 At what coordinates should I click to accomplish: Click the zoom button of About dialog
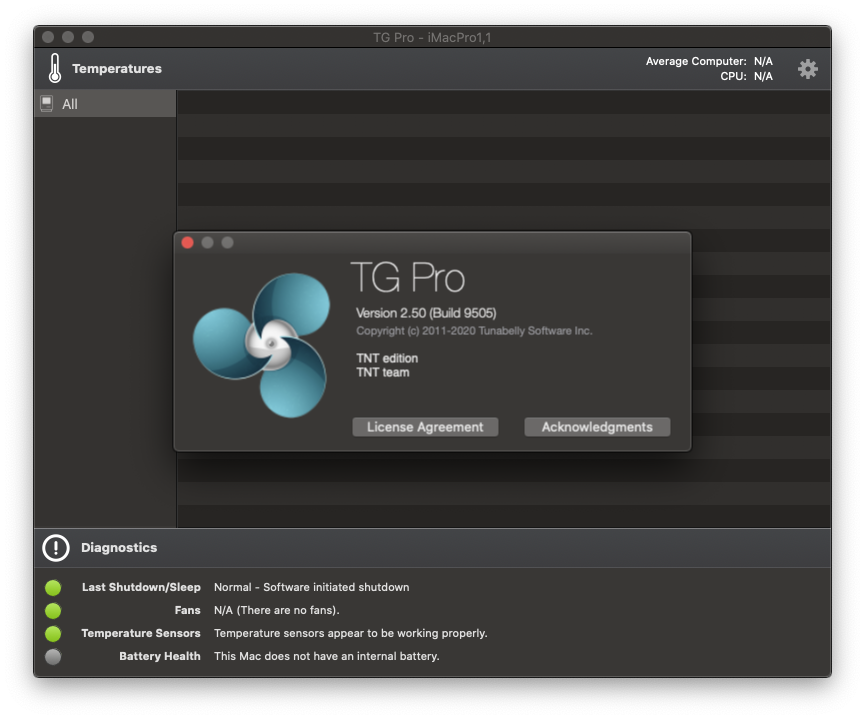tap(227, 243)
